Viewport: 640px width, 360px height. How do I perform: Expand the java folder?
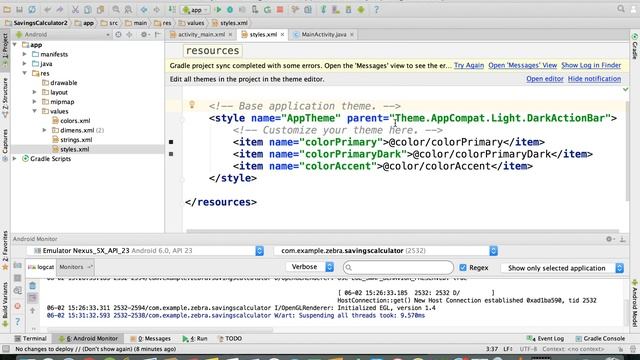click(24, 63)
